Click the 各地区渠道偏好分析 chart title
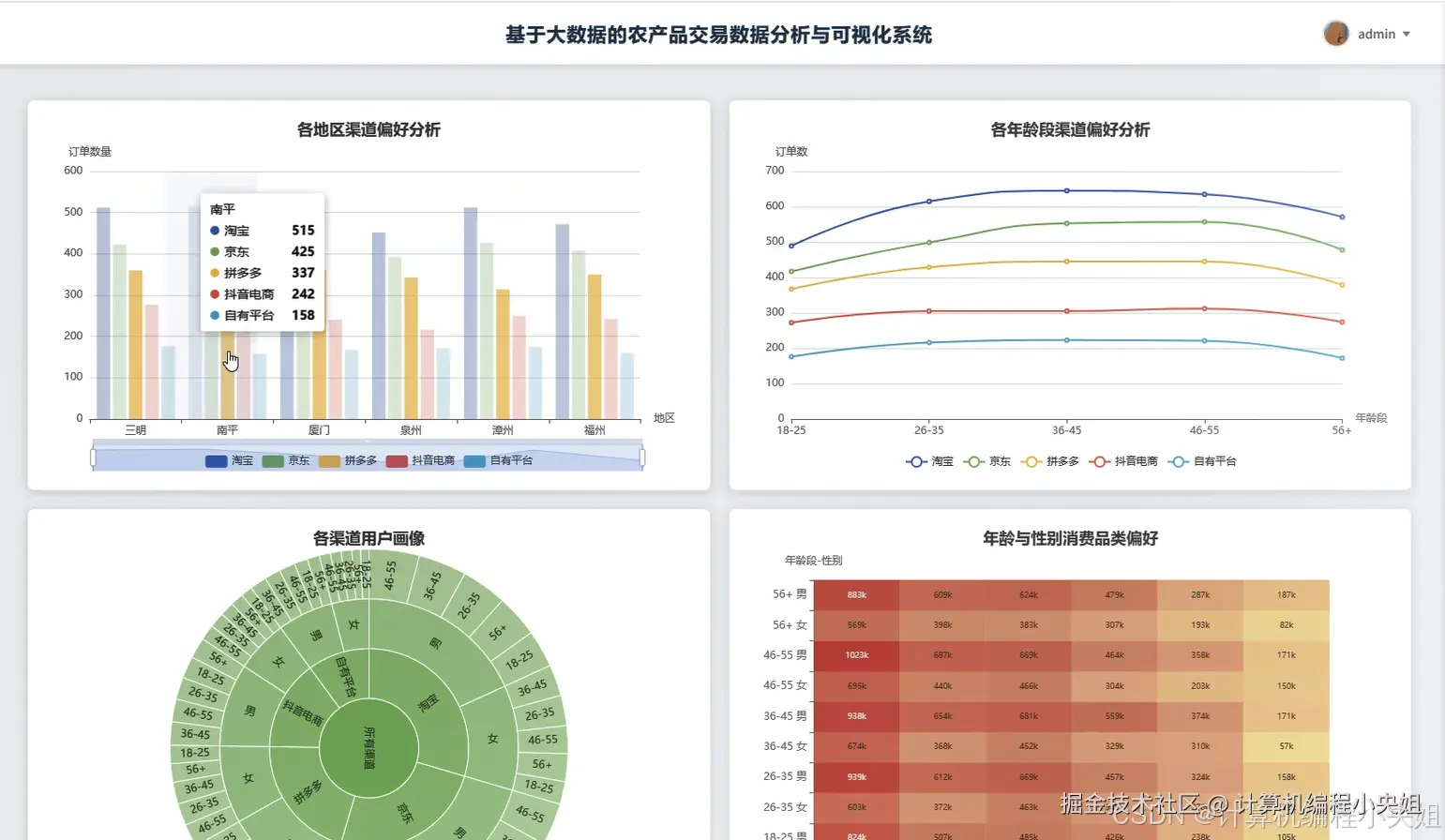This screenshot has width=1445, height=840. [x=369, y=129]
